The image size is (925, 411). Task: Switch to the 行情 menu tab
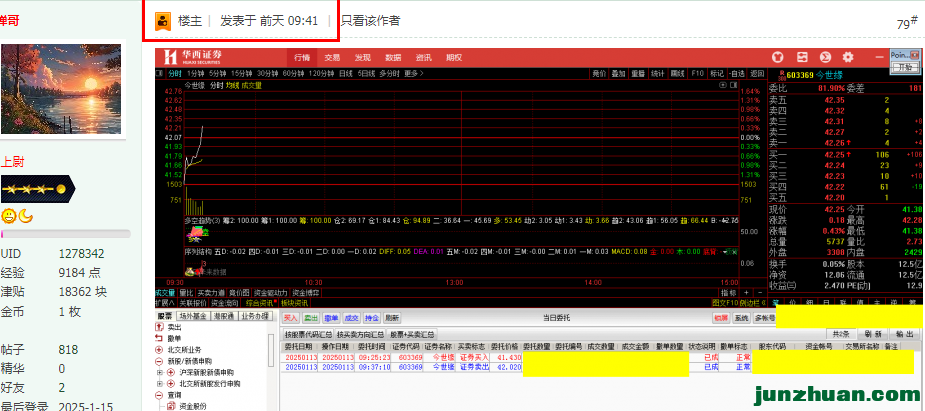[x=302, y=57]
